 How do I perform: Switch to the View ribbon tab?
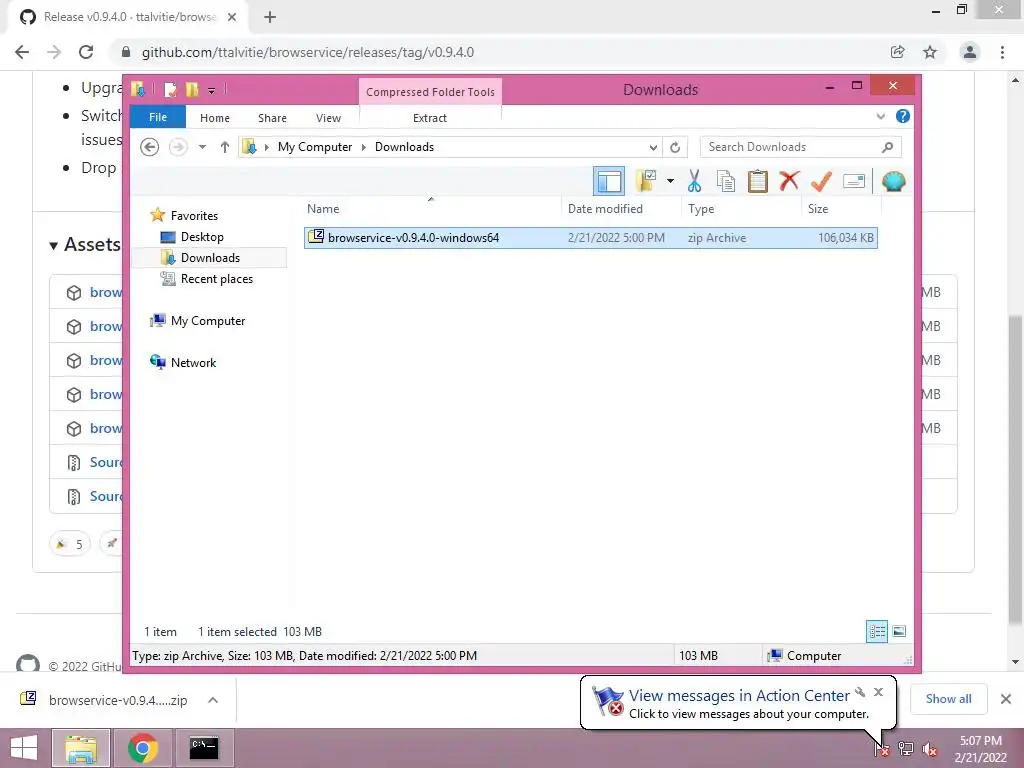coord(328,118)
